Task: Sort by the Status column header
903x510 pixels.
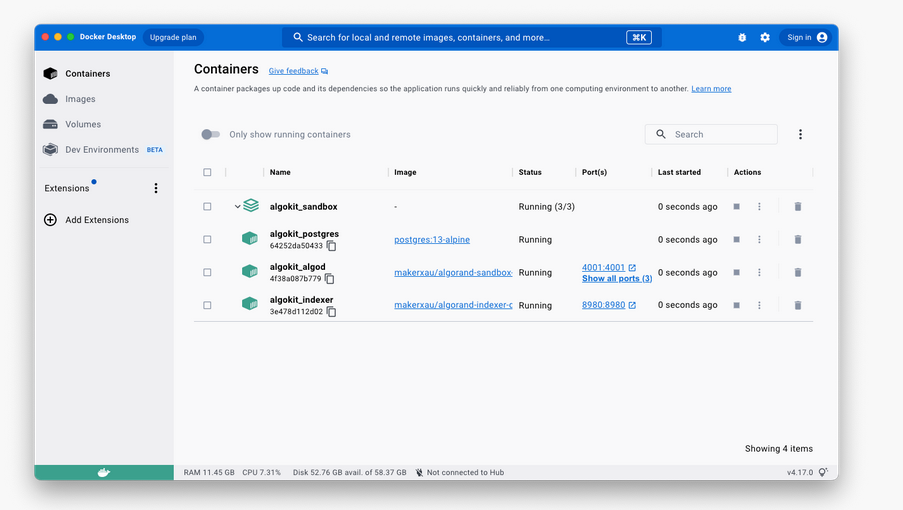Action: pos(530,172)
